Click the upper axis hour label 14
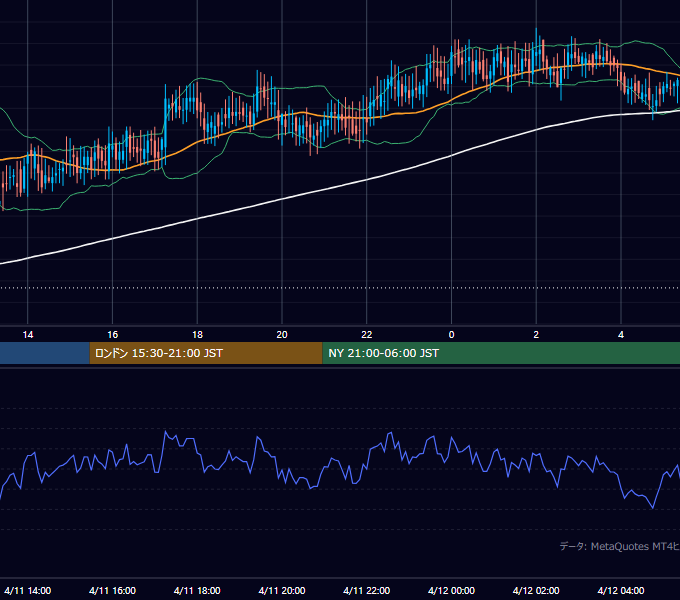The image size is (680, 600). pyautogui.click(x=28, y=335)
